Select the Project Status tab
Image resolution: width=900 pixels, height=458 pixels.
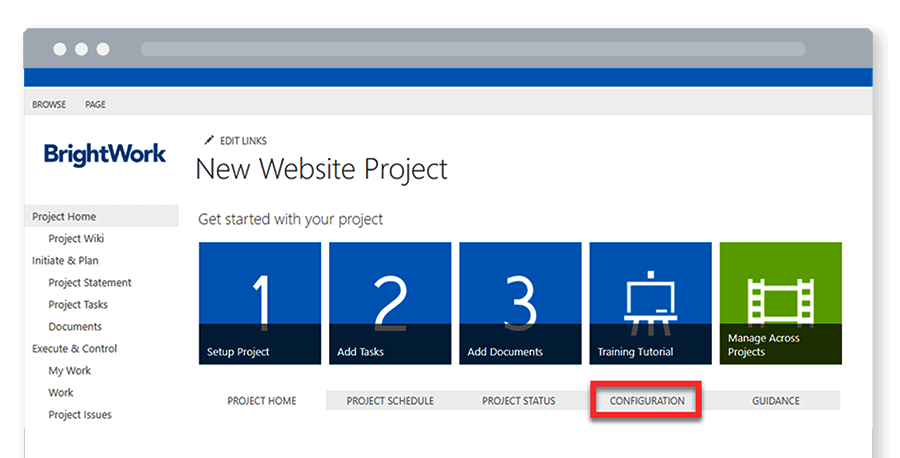pyautogui.click(x=518, y=401)
